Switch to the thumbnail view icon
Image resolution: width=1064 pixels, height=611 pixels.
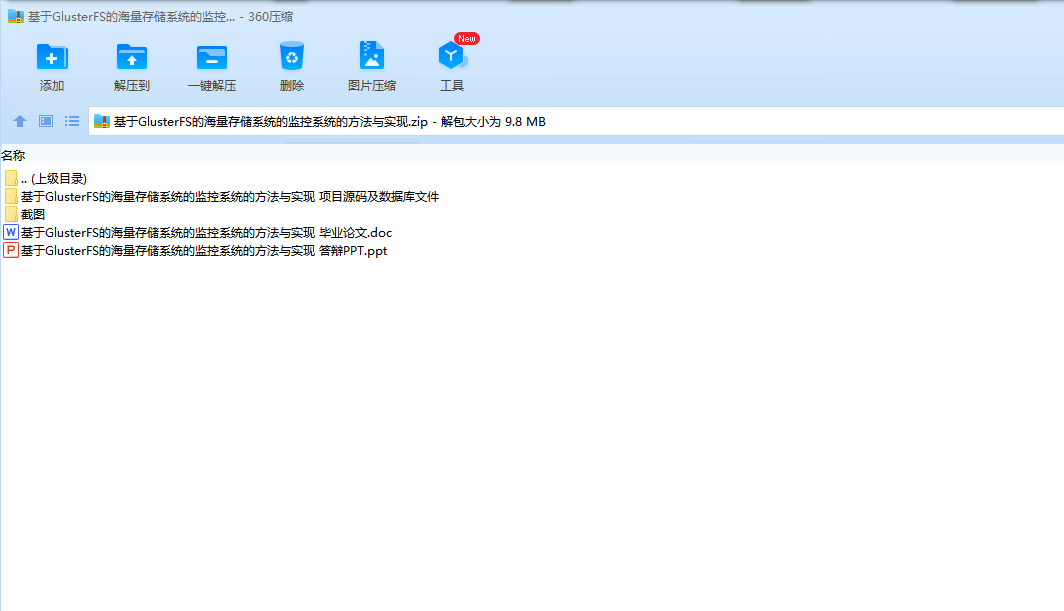(x=46, y=122)
